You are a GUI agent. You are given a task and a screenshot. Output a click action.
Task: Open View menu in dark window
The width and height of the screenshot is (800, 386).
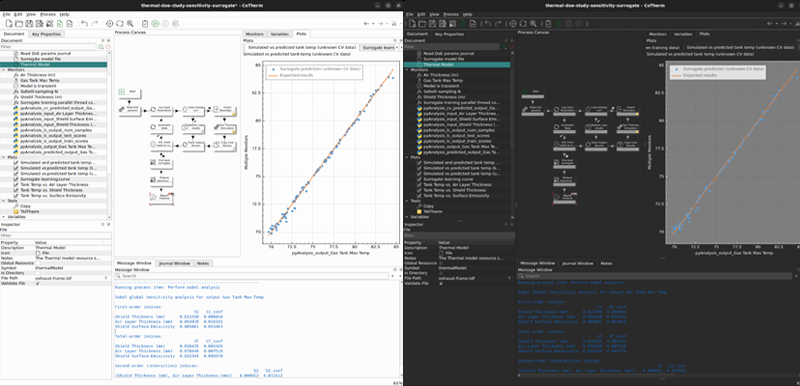point(434,14)
